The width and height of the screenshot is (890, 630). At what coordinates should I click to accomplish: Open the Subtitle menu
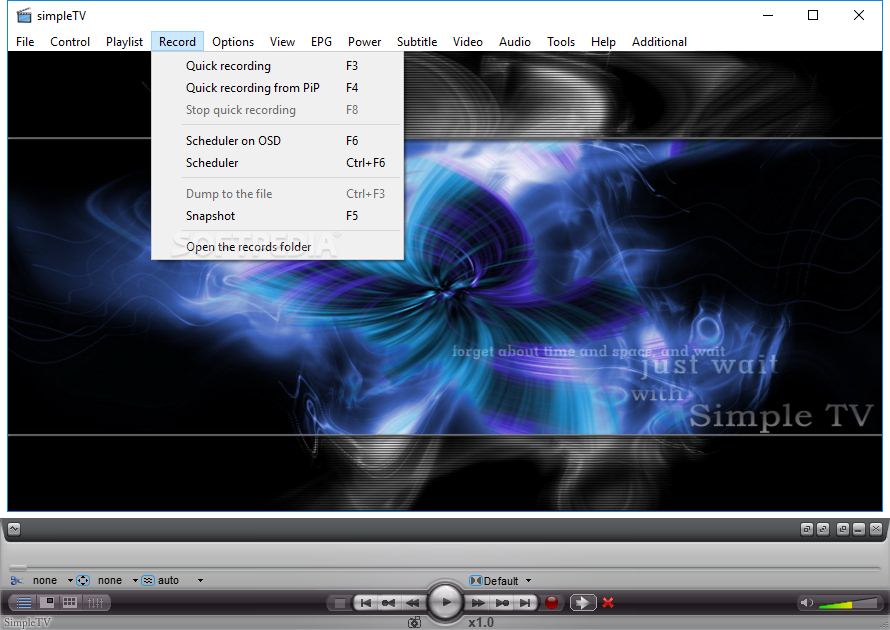[x=417, y=41]
